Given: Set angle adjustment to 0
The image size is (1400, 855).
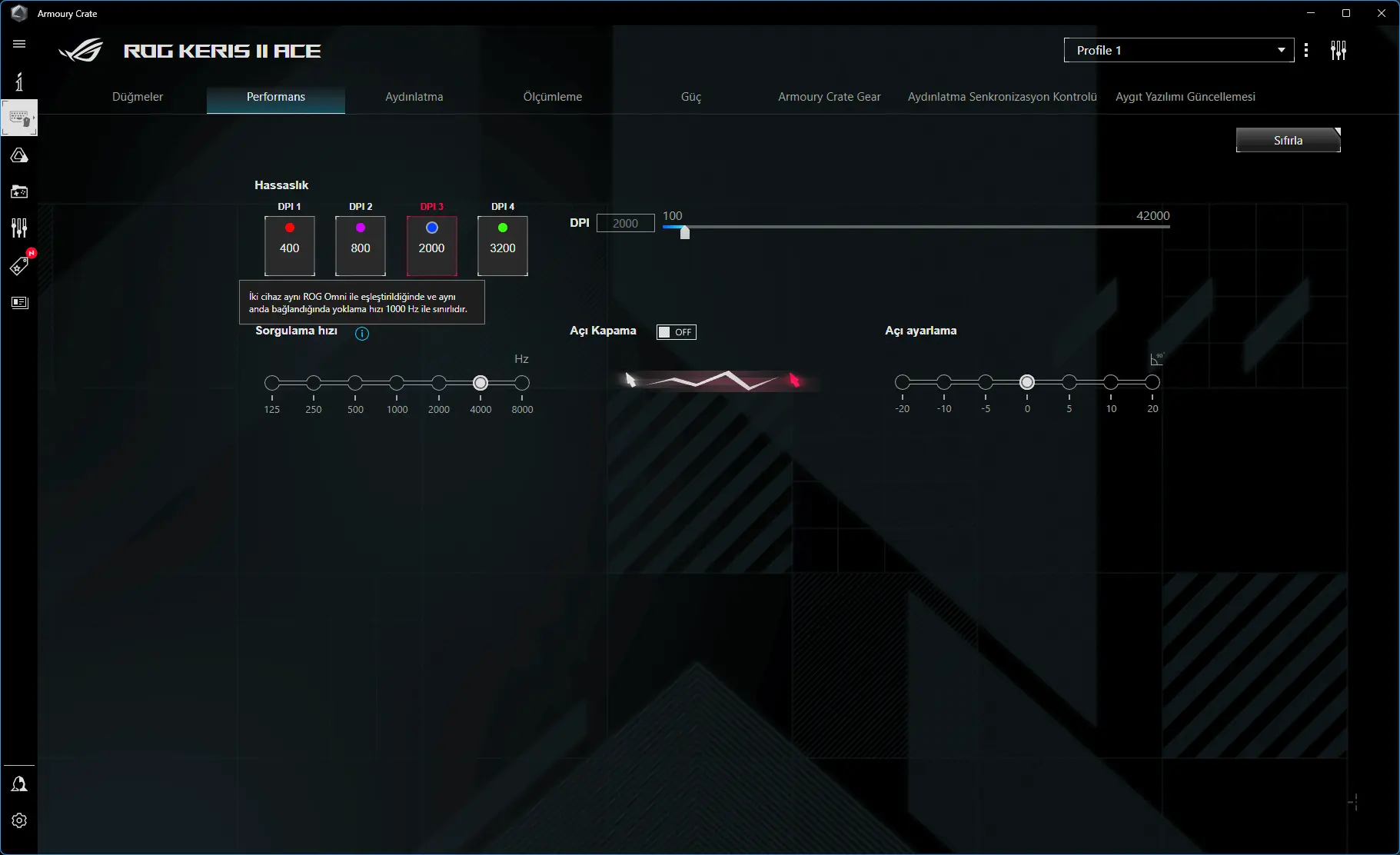Looking at the screenshot, I should tap(1027, 382).
